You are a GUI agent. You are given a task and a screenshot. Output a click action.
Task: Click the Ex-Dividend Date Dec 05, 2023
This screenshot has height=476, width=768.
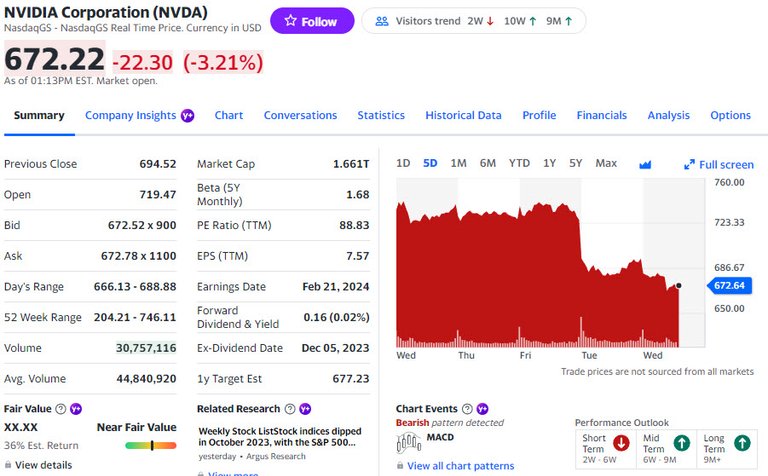click(336, 348)
